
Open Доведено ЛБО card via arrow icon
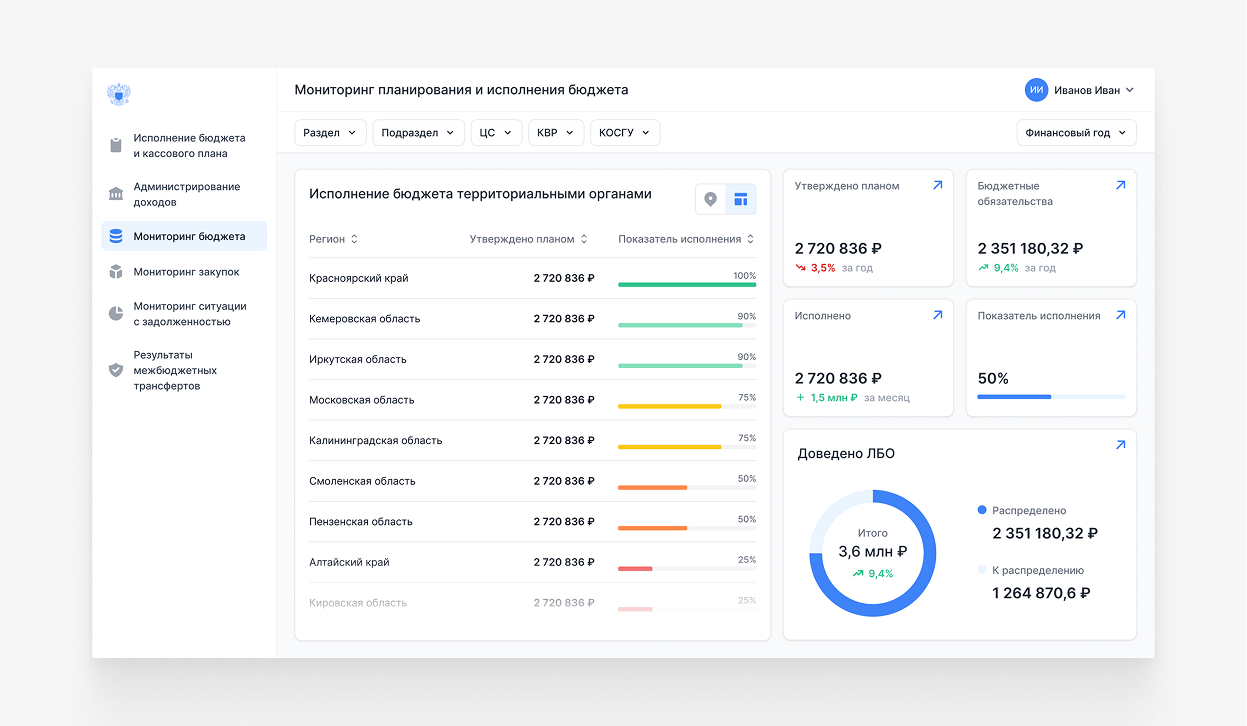[1120, 445]
